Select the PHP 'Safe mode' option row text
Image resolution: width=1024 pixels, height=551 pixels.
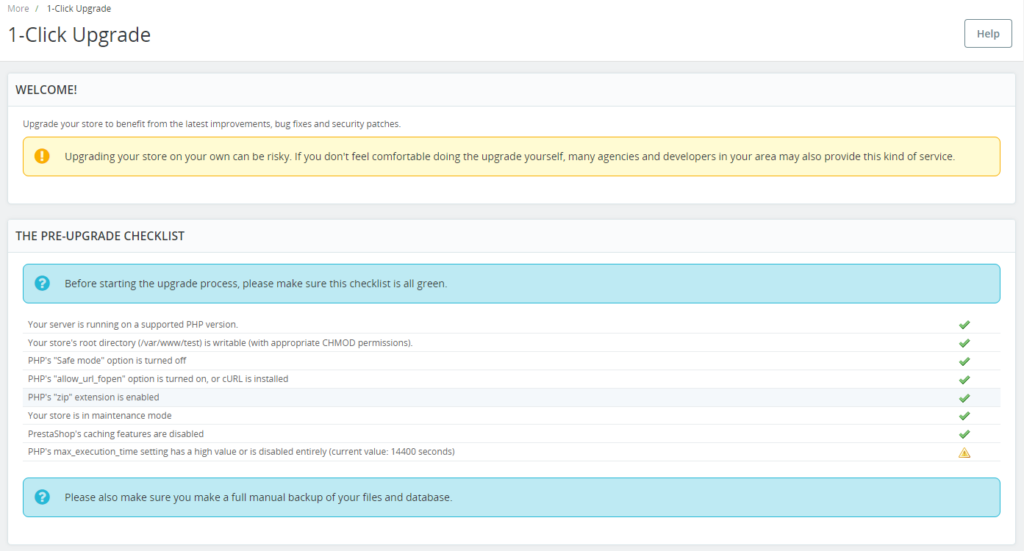pos(107,360)
